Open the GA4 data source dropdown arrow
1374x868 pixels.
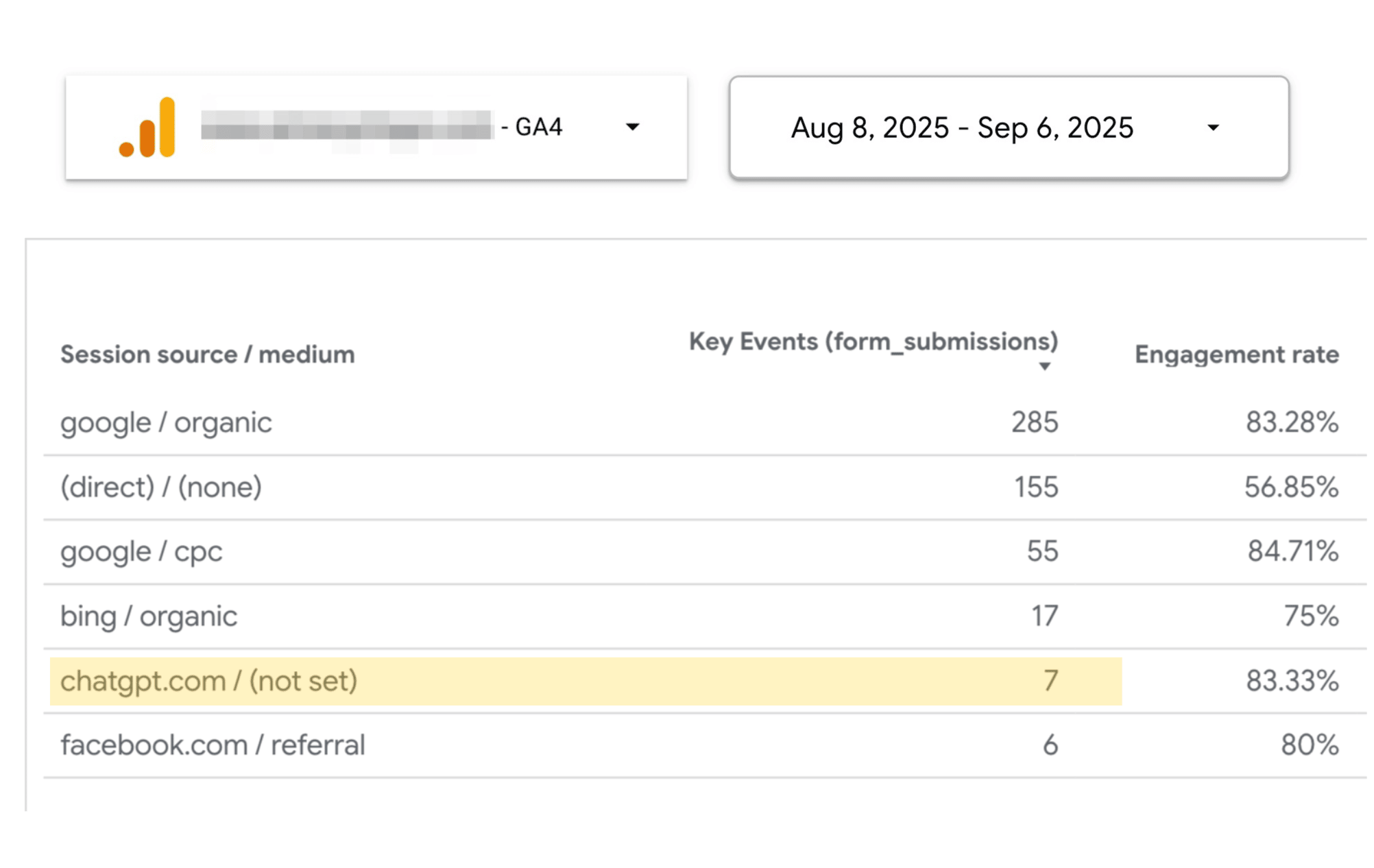(x=633, y=127)
